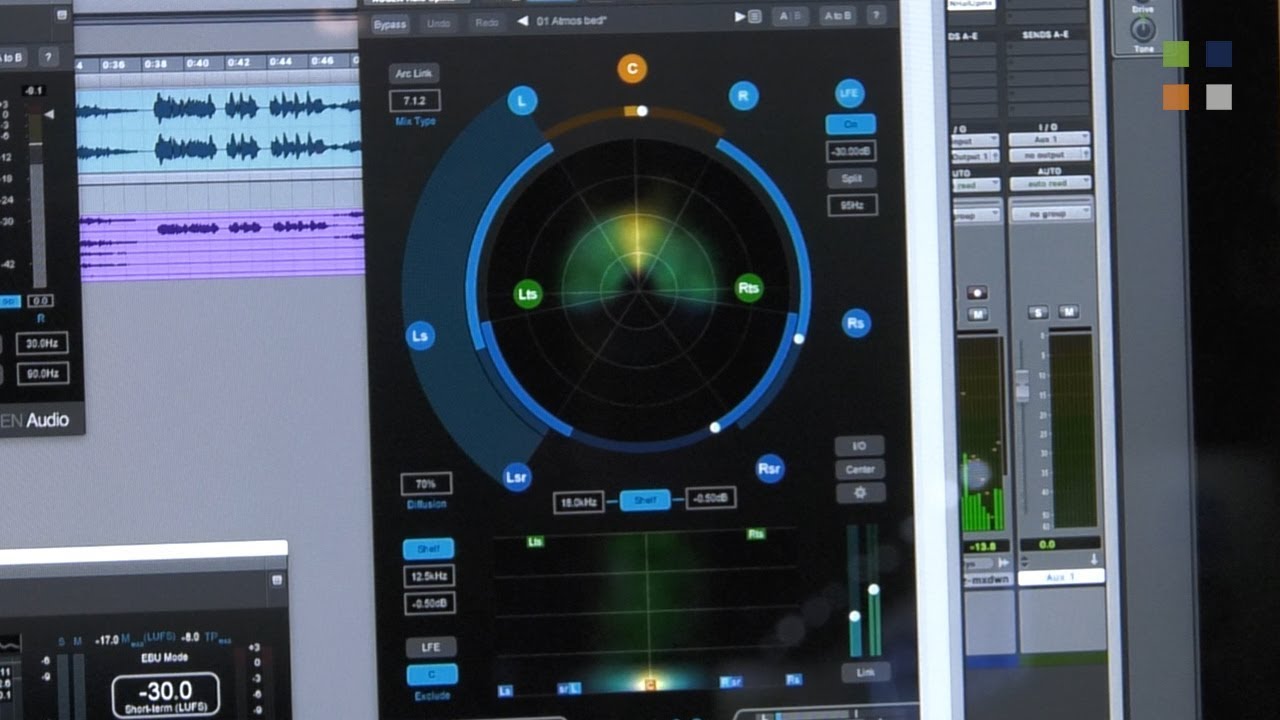Select the Ls surround speaker node
The image size is (1280, 720).
click(420, 336)
